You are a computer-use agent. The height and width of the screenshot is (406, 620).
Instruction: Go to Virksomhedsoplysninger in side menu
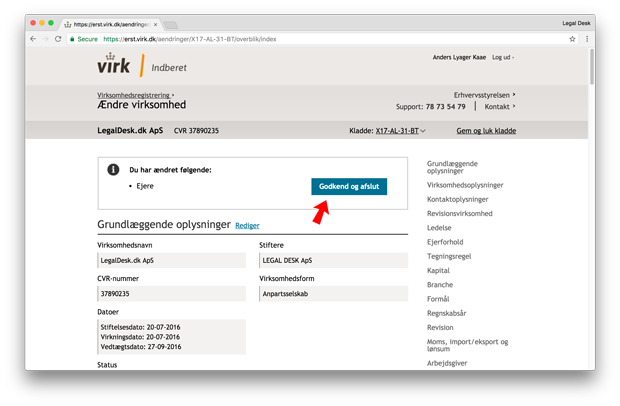coord(465,185)
